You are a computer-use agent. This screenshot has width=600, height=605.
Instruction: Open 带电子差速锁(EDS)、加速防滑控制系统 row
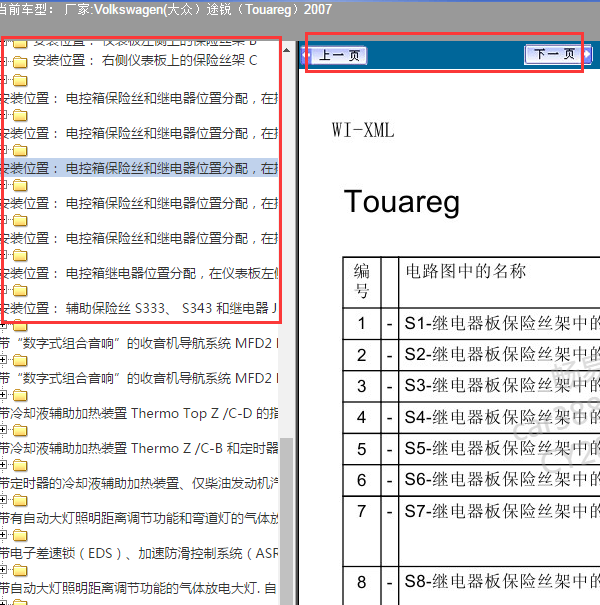pos(139,554)
